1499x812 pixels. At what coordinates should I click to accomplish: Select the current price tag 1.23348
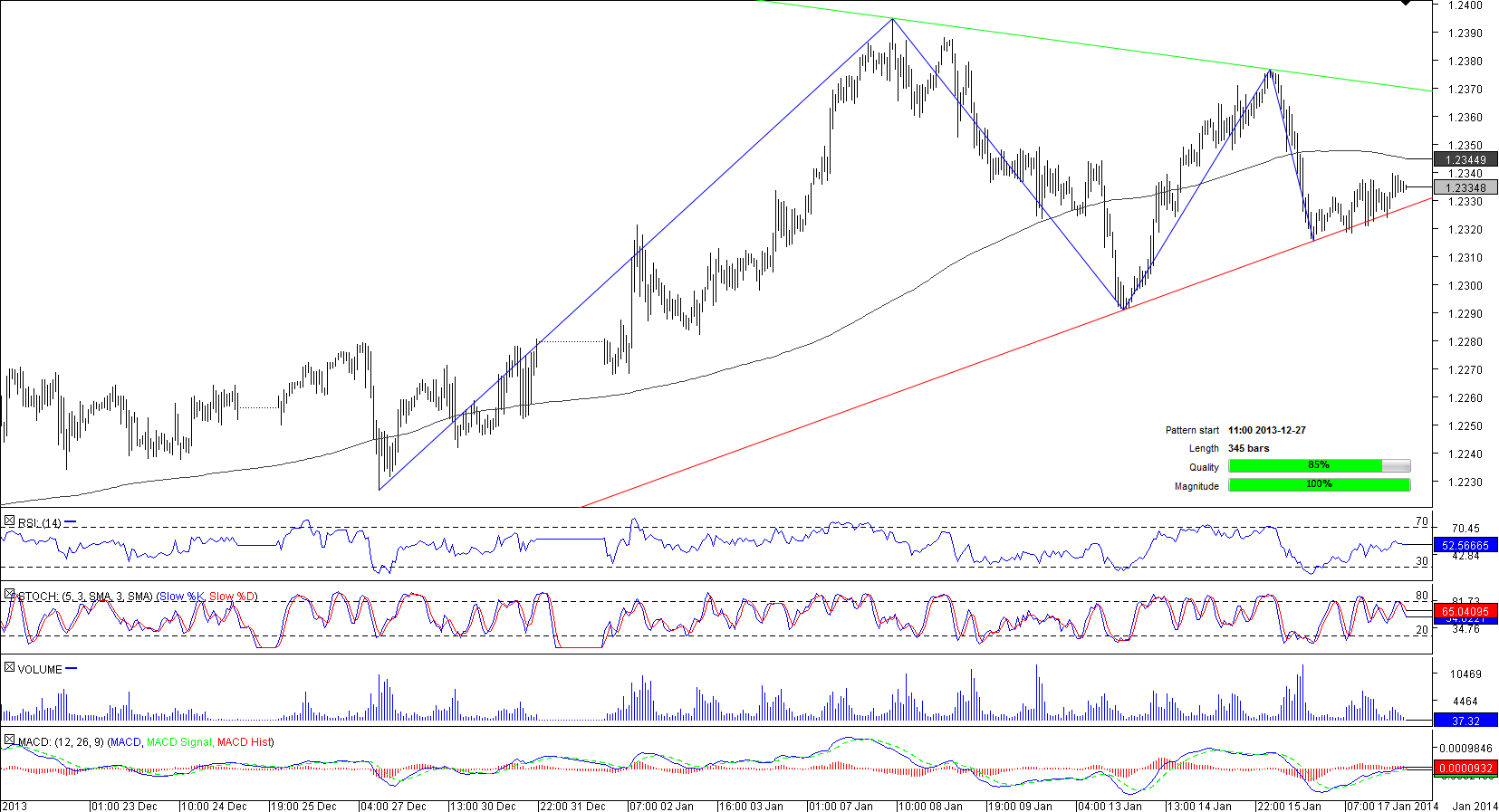pos(1465,188)
